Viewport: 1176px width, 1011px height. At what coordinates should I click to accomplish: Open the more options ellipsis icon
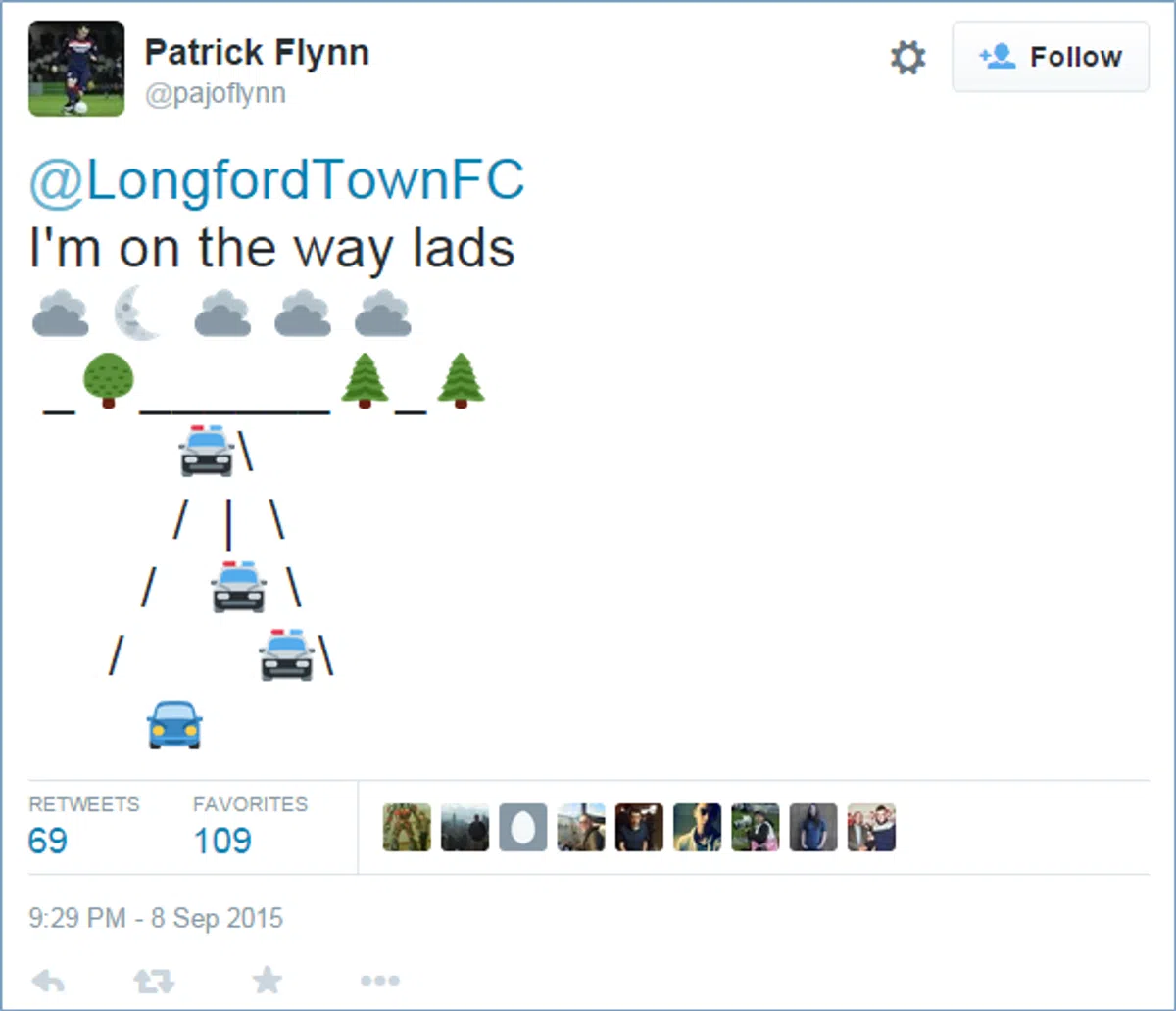379,980
